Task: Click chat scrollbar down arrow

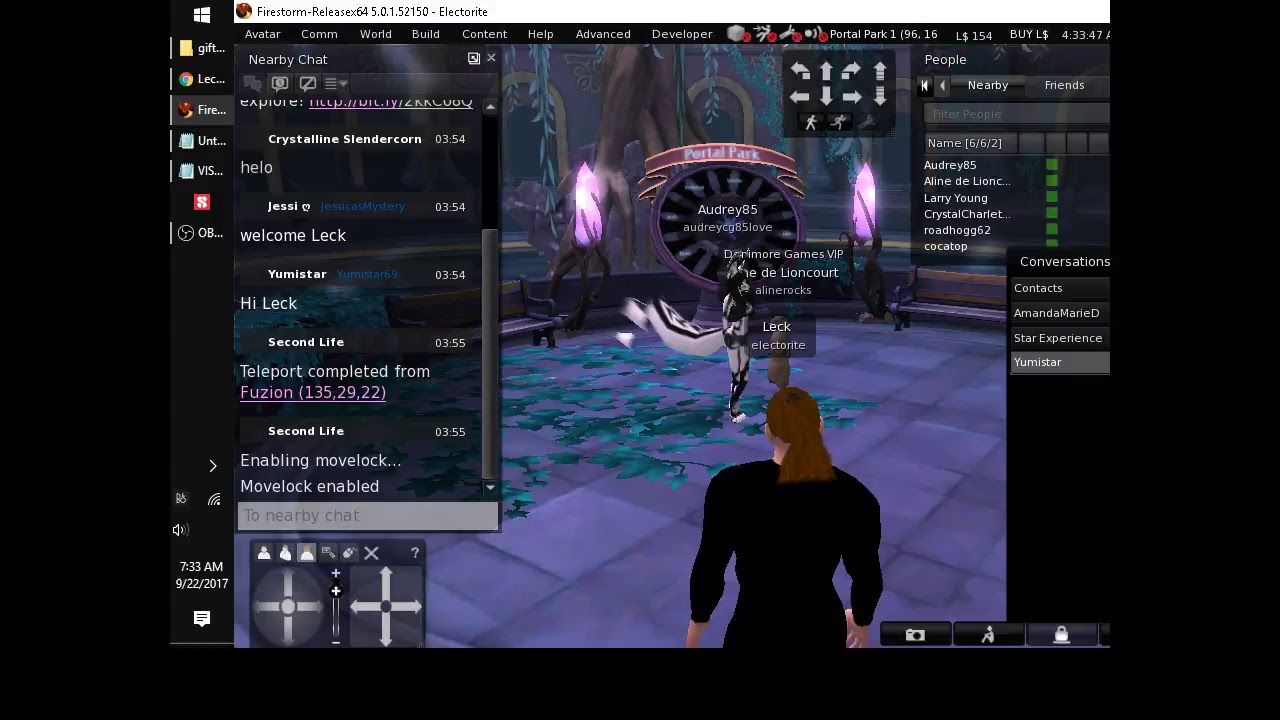Action: (490, 487)
